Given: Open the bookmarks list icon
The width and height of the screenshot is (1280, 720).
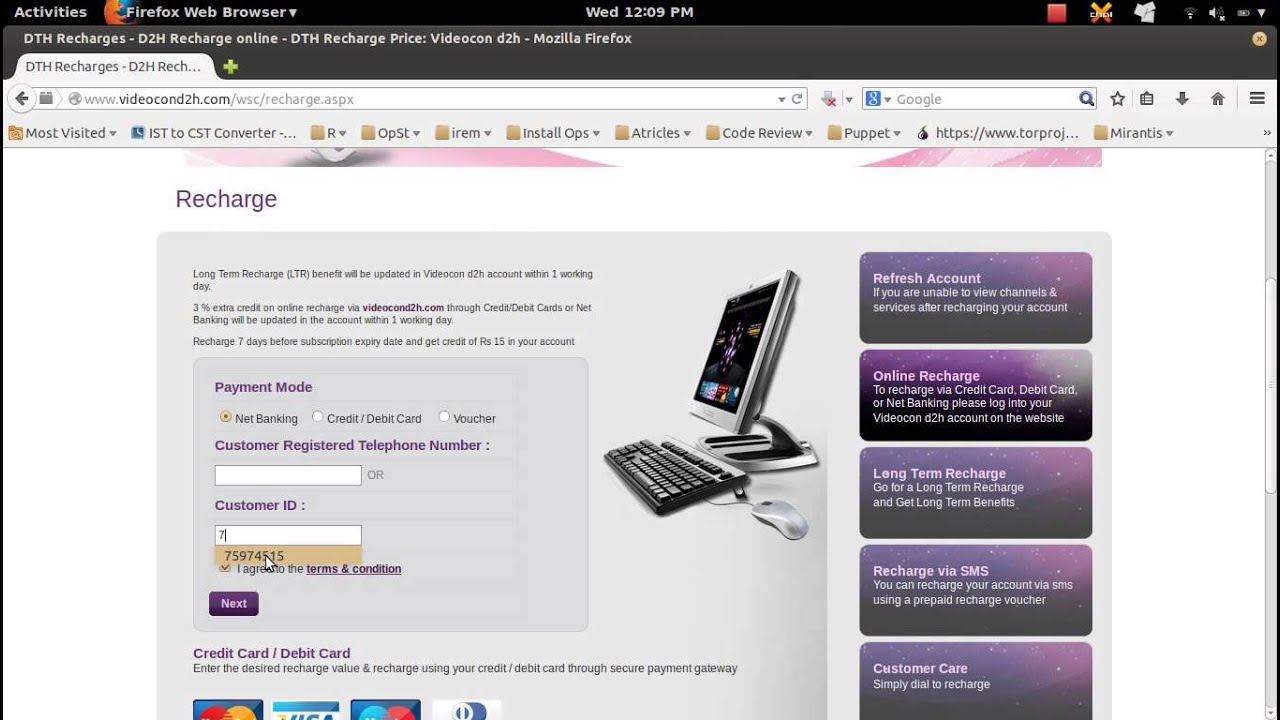Looking at the screenshot, I should coord(1147,99).
